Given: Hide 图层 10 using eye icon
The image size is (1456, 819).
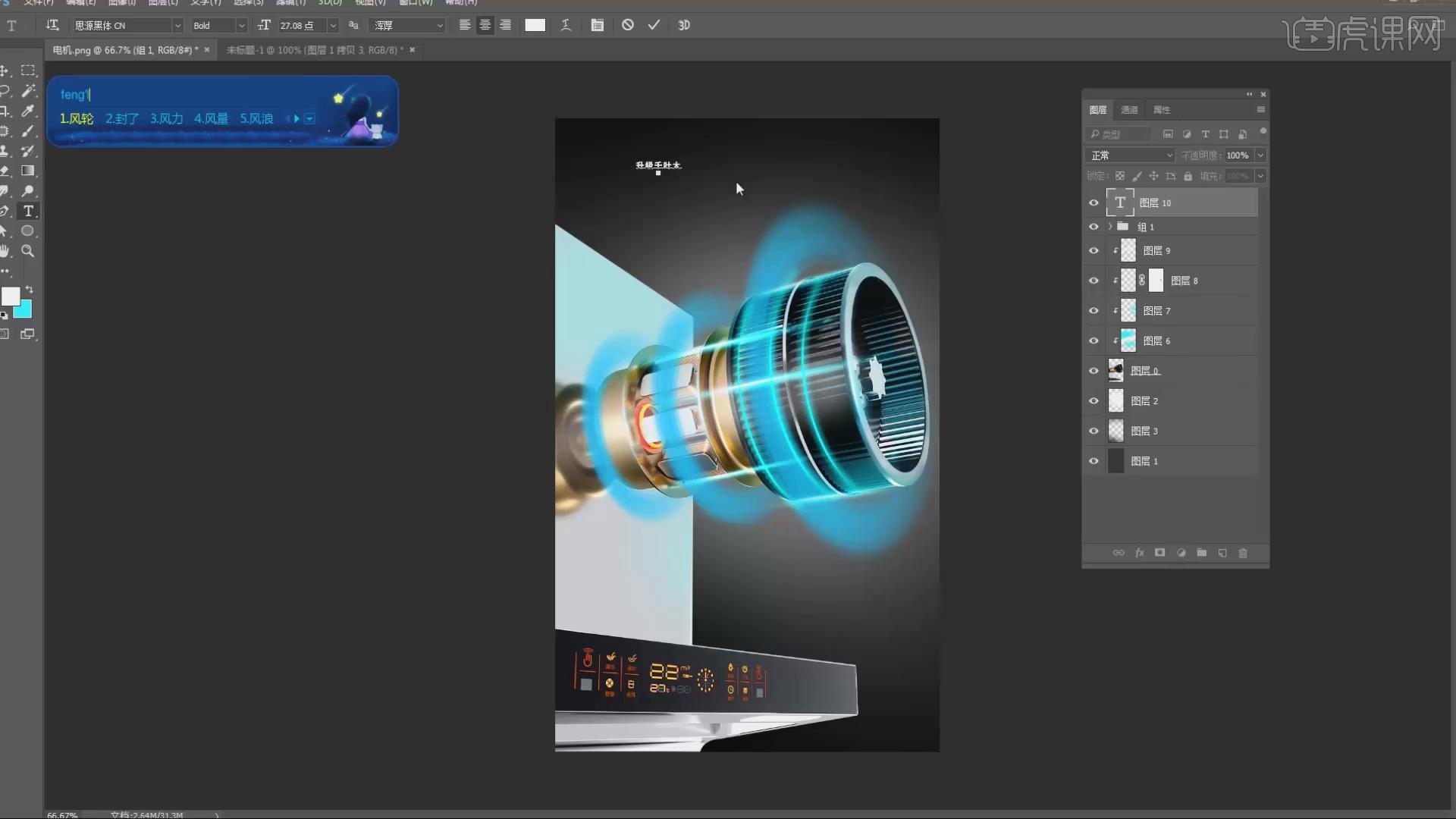Looking at the screenshot, I should (1094, 202).
